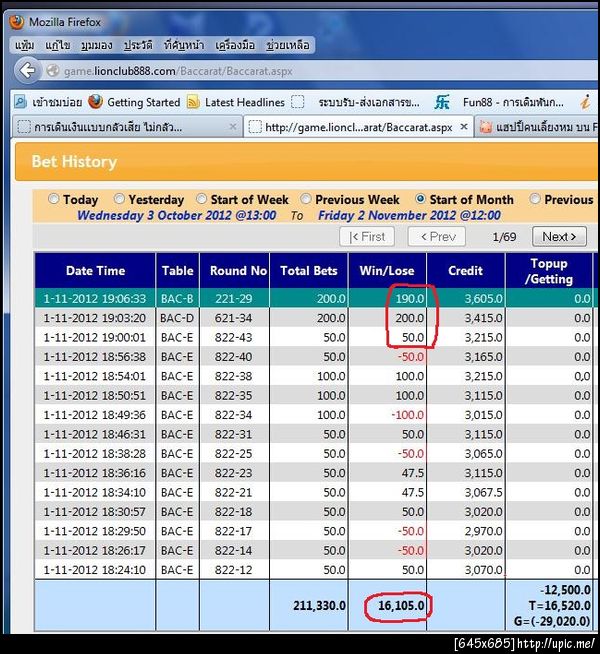Click the Total Bets column header
The image size is (600, 654).
point(309,271)
